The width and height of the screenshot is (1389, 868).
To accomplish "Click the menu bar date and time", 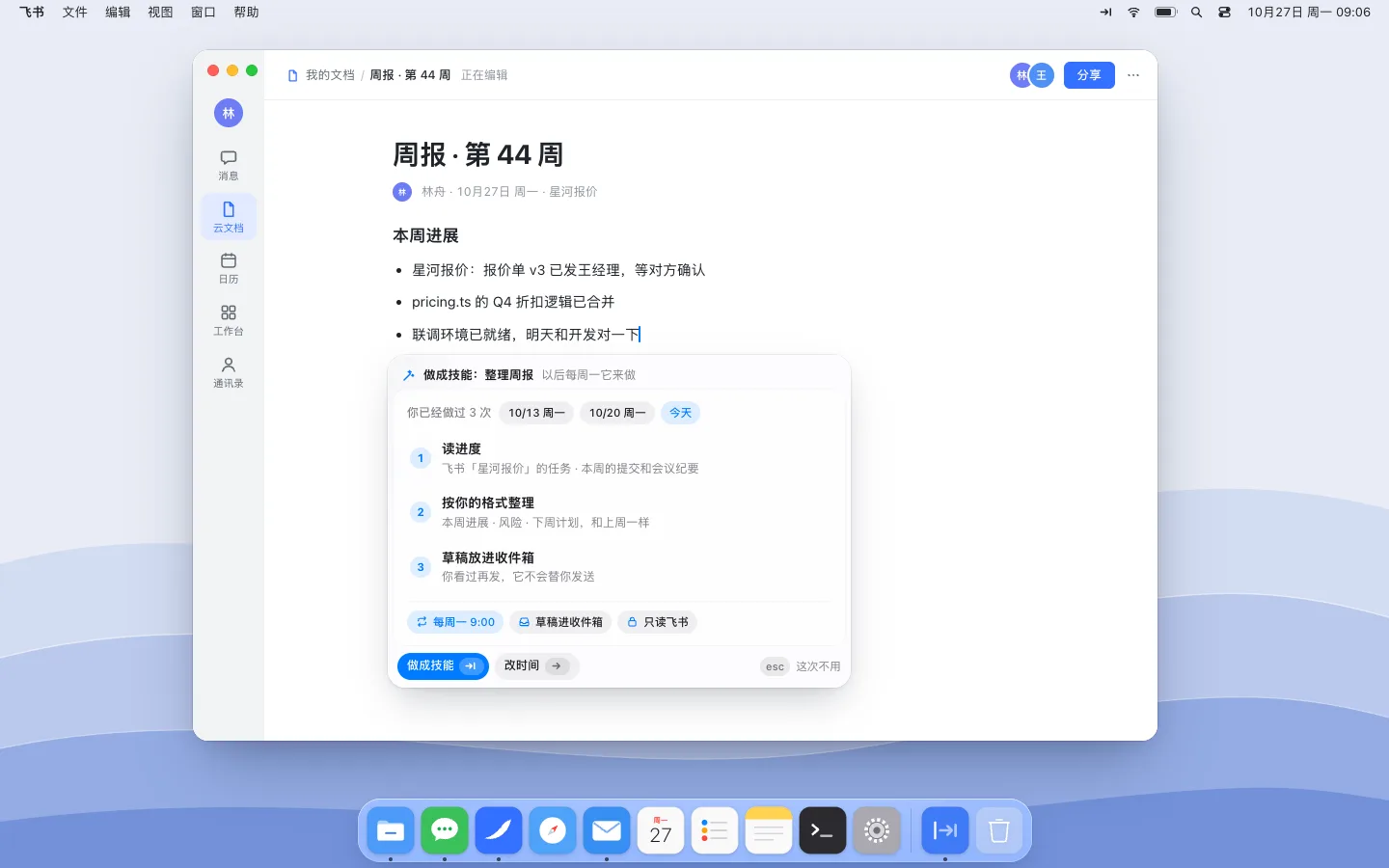I will click(1309, 13).
